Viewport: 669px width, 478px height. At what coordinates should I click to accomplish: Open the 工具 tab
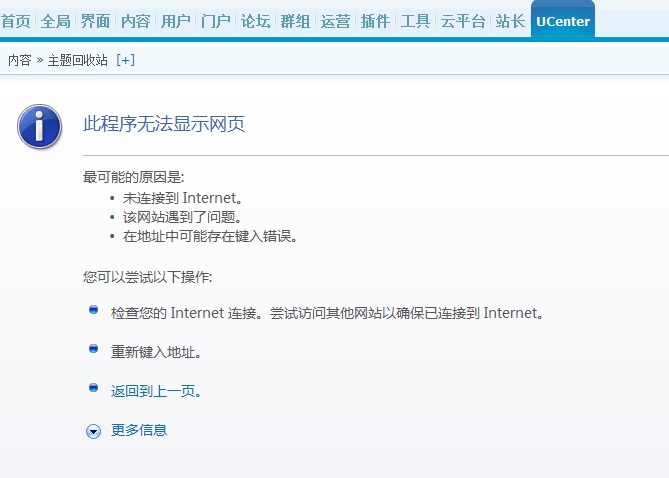click(x=415, y=21)
